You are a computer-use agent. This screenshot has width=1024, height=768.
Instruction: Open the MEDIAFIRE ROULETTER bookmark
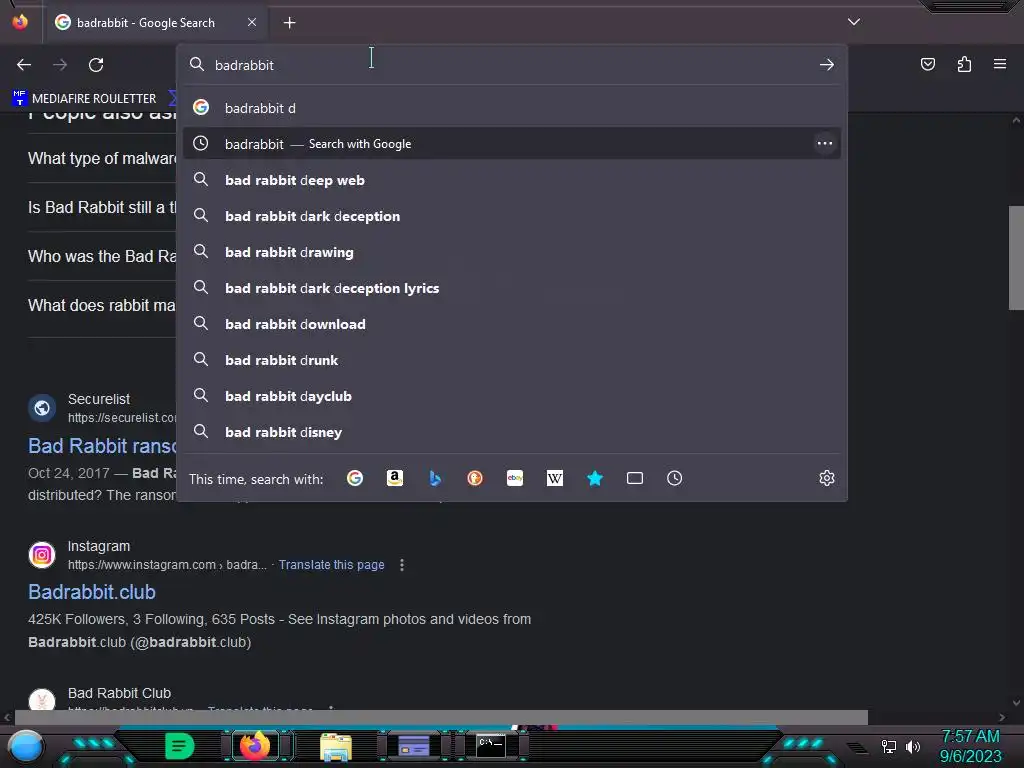85,99
